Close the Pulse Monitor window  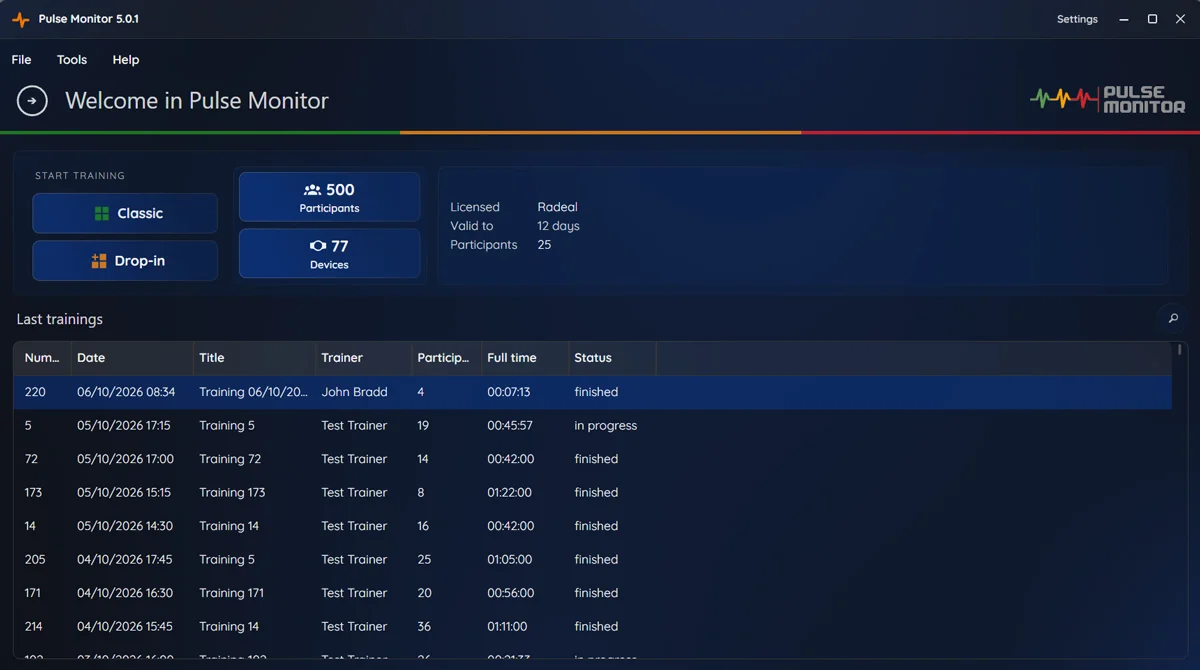[1180, 19]
